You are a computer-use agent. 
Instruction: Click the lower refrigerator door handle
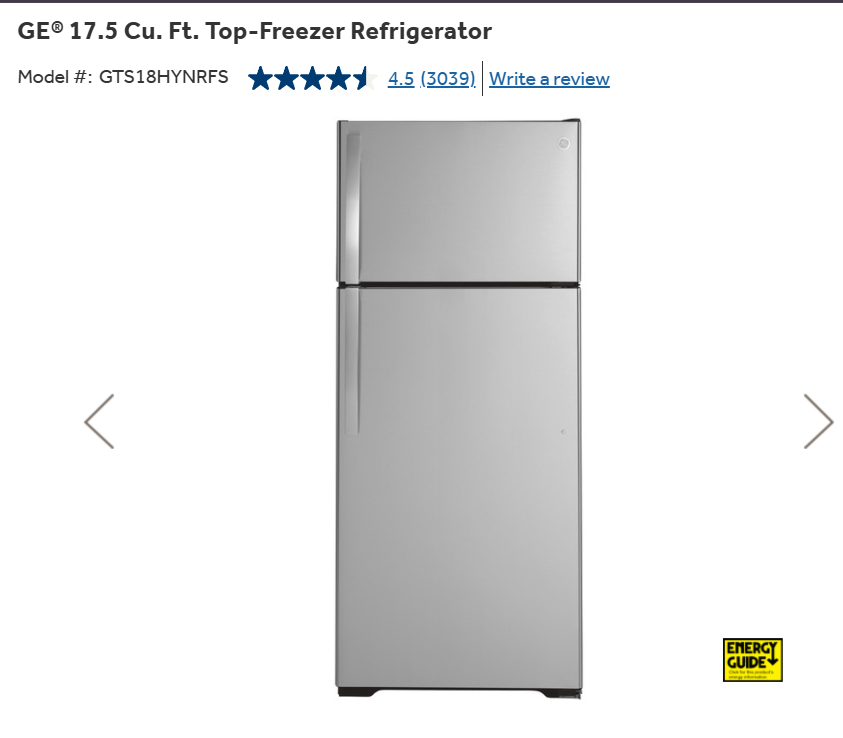pyautogui.click(x=352, y=361)
